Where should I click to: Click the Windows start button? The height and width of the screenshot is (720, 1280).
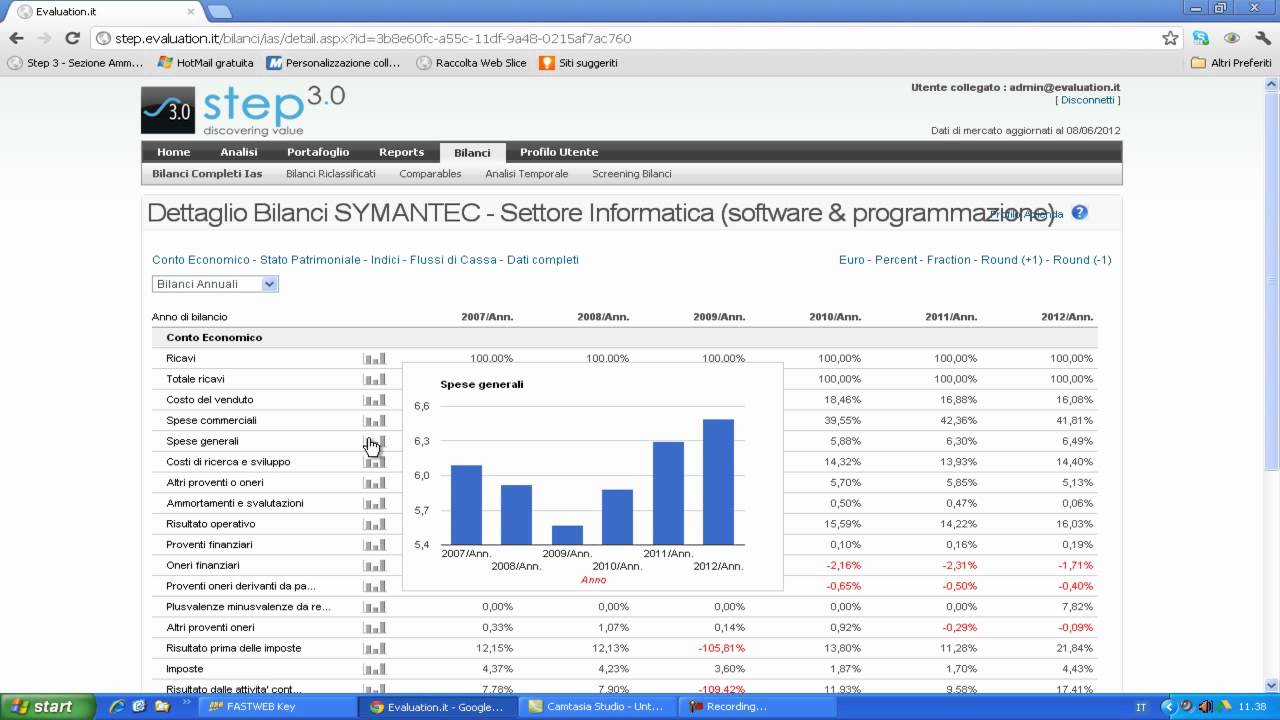(48, 706)
